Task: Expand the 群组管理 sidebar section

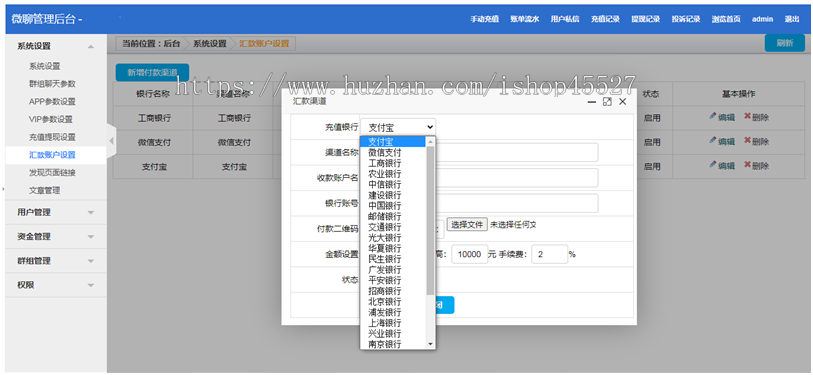Action: pyautogui.click(x=91, y=261)
